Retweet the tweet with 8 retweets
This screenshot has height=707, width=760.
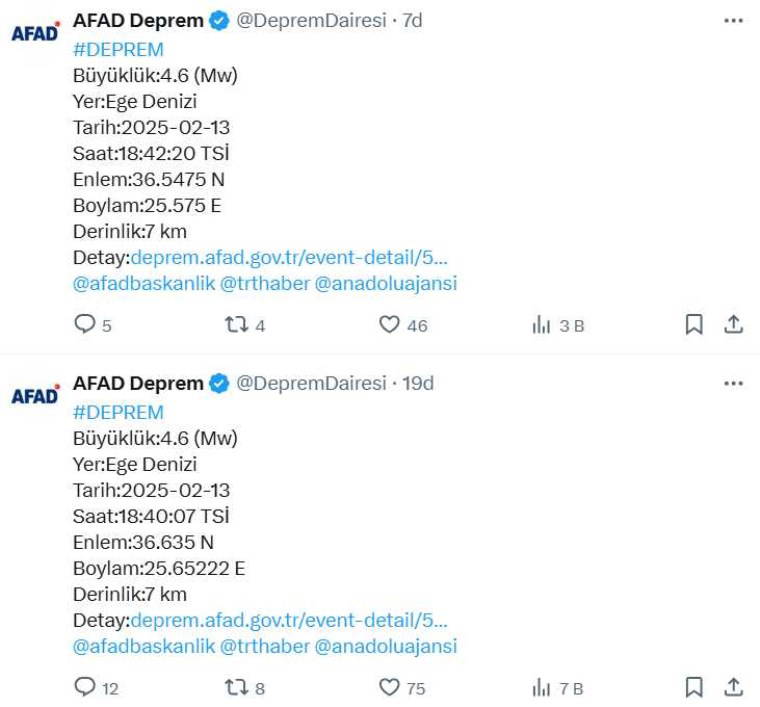[x=236, y=687]
